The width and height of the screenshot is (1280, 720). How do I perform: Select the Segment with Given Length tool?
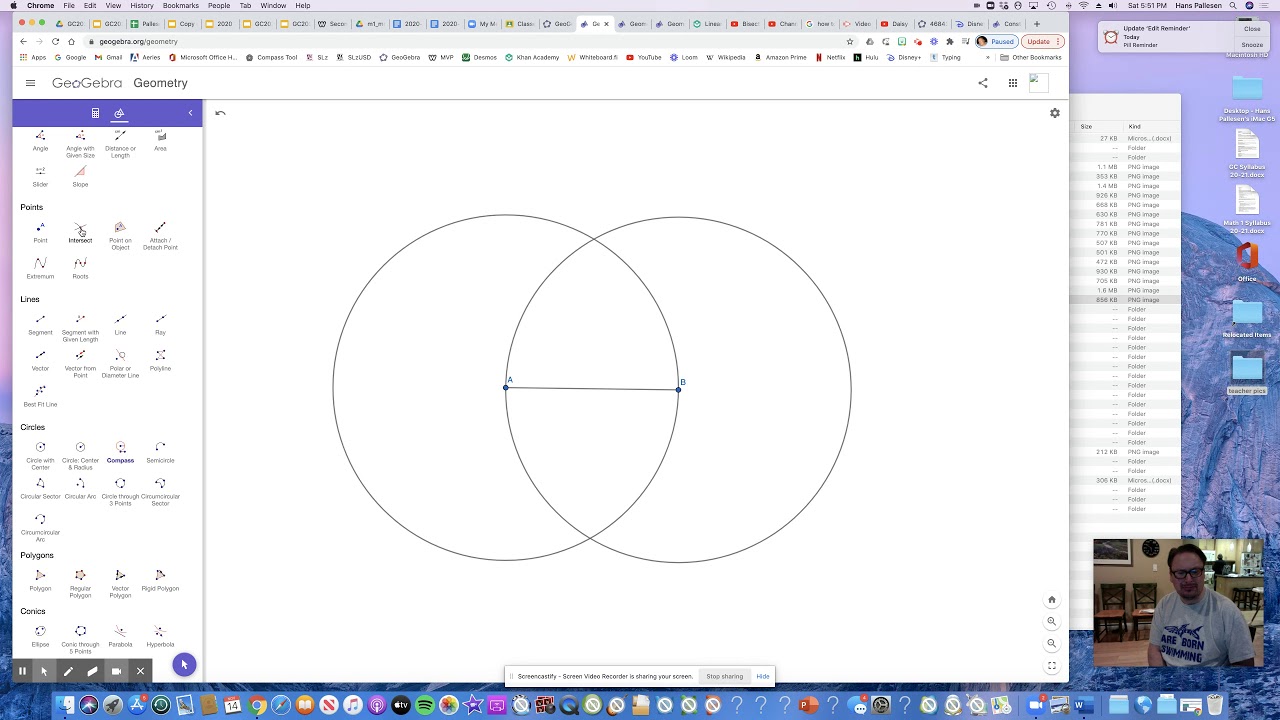(x=80, y=328)
